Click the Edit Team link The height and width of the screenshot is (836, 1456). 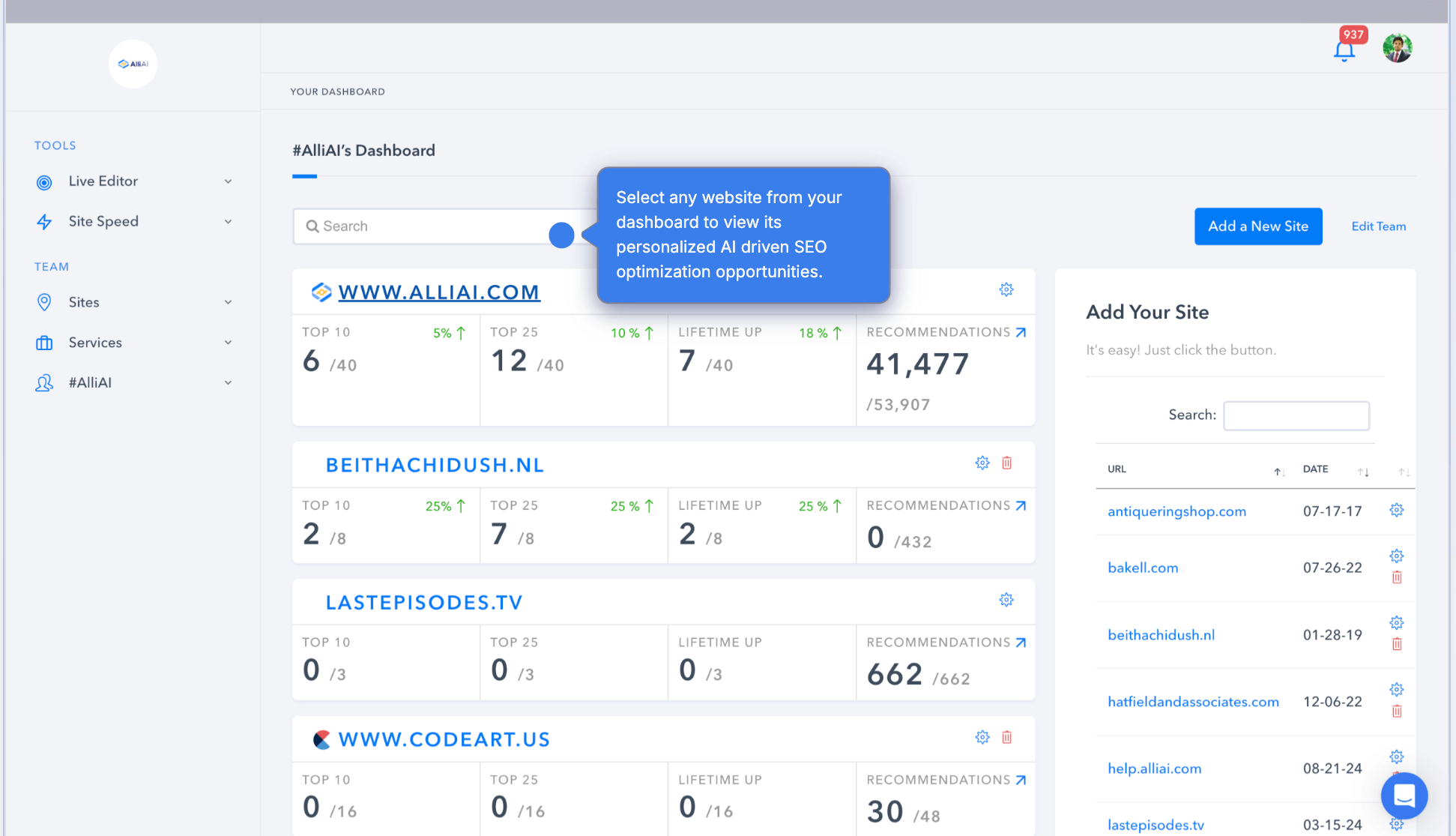(x=1378, y=226)
